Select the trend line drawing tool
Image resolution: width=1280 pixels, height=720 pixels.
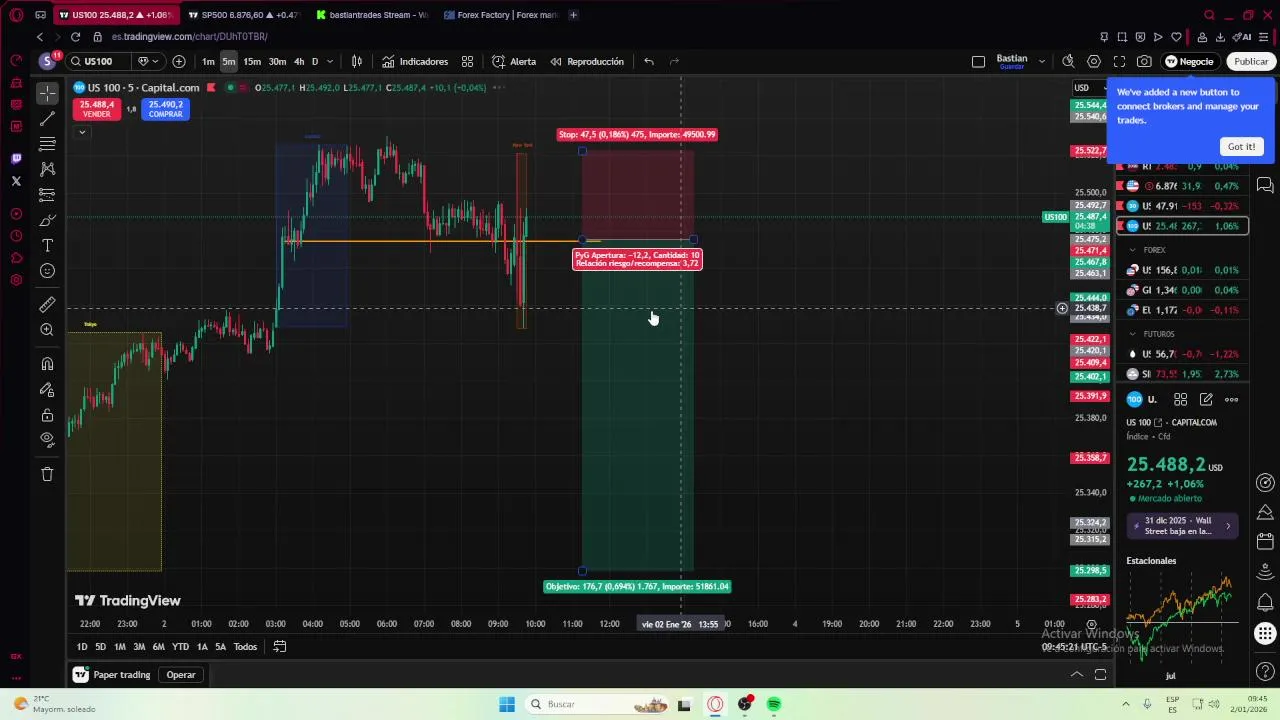47,119
